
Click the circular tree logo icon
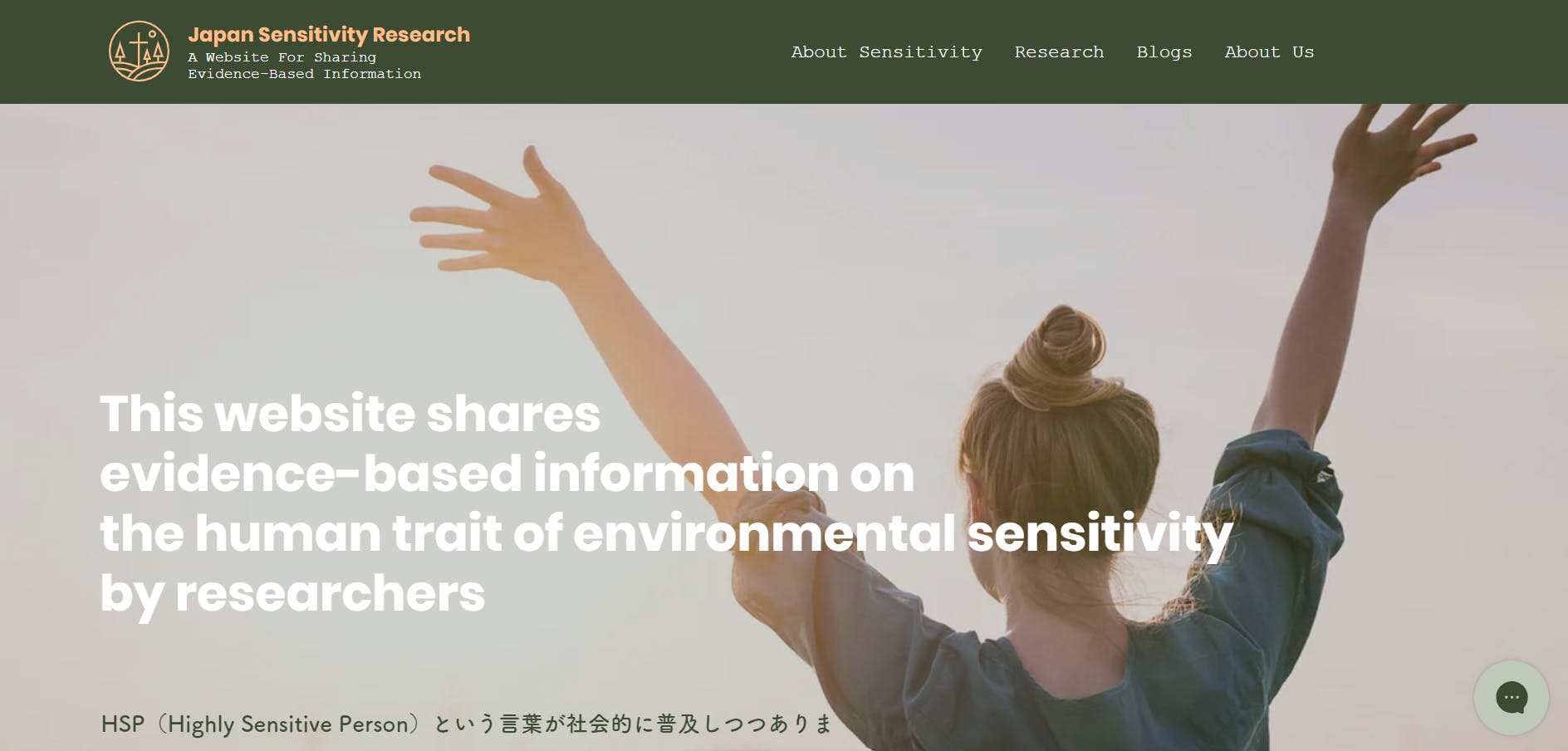tap(139, 52)
